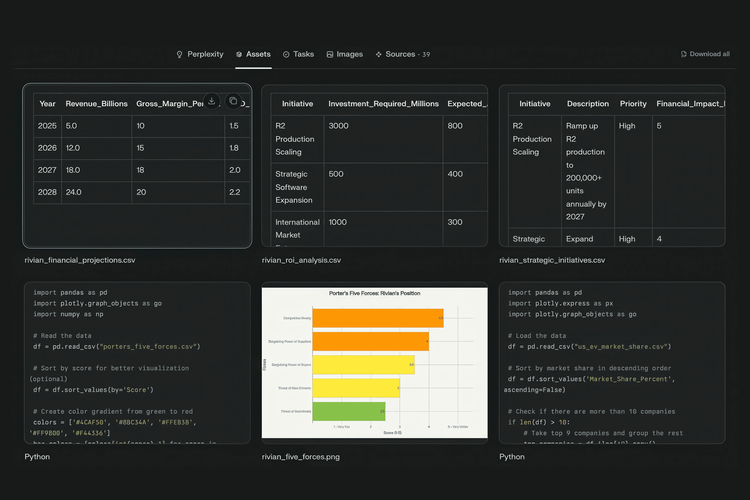Image resolution: width=750 pixels, height=500 pixels.
Task: Click the Perplexity tab lightbulb icon
Action: [x=179, y=55]
